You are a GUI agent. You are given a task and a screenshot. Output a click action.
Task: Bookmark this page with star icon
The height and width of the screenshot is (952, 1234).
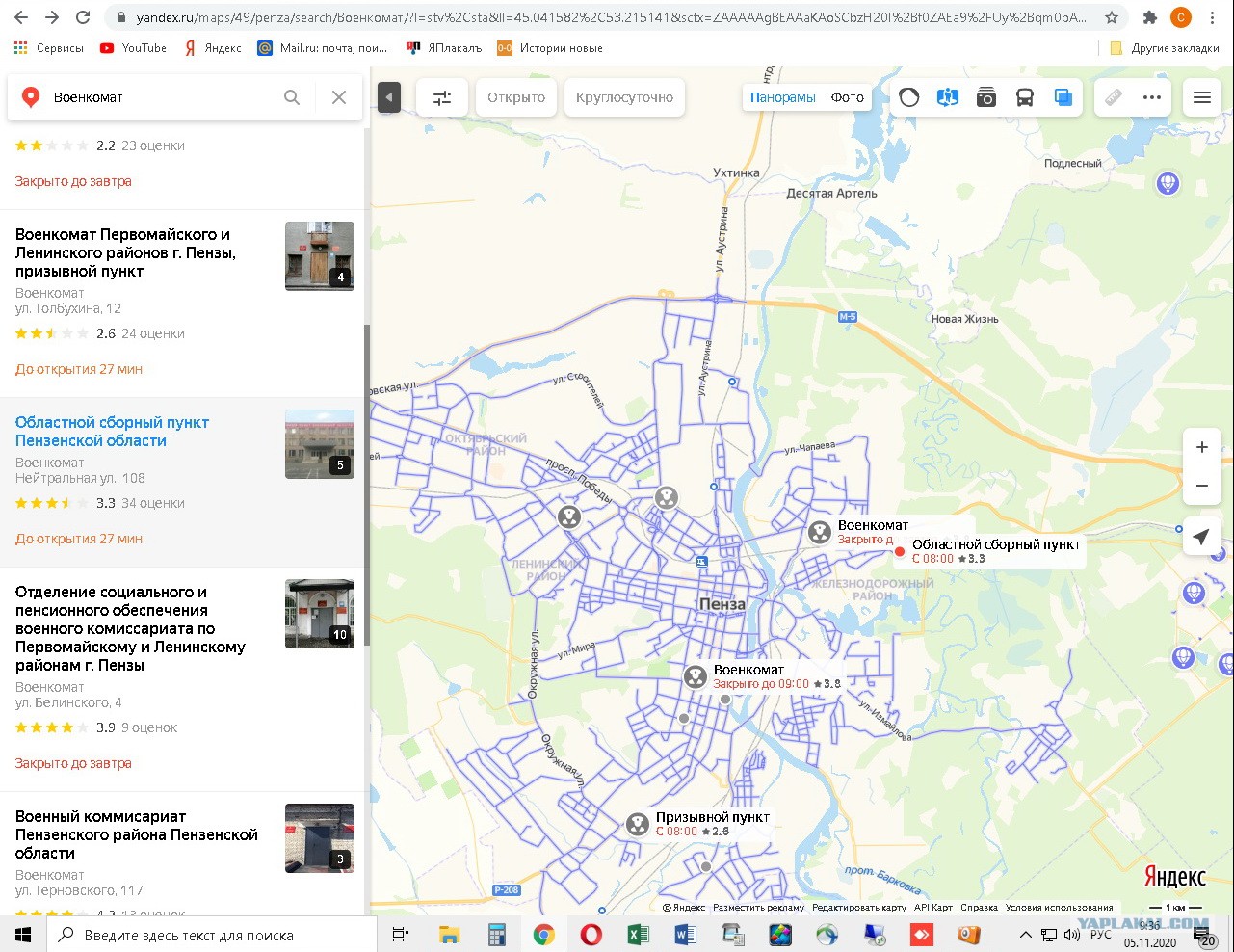pos(1112,17)
